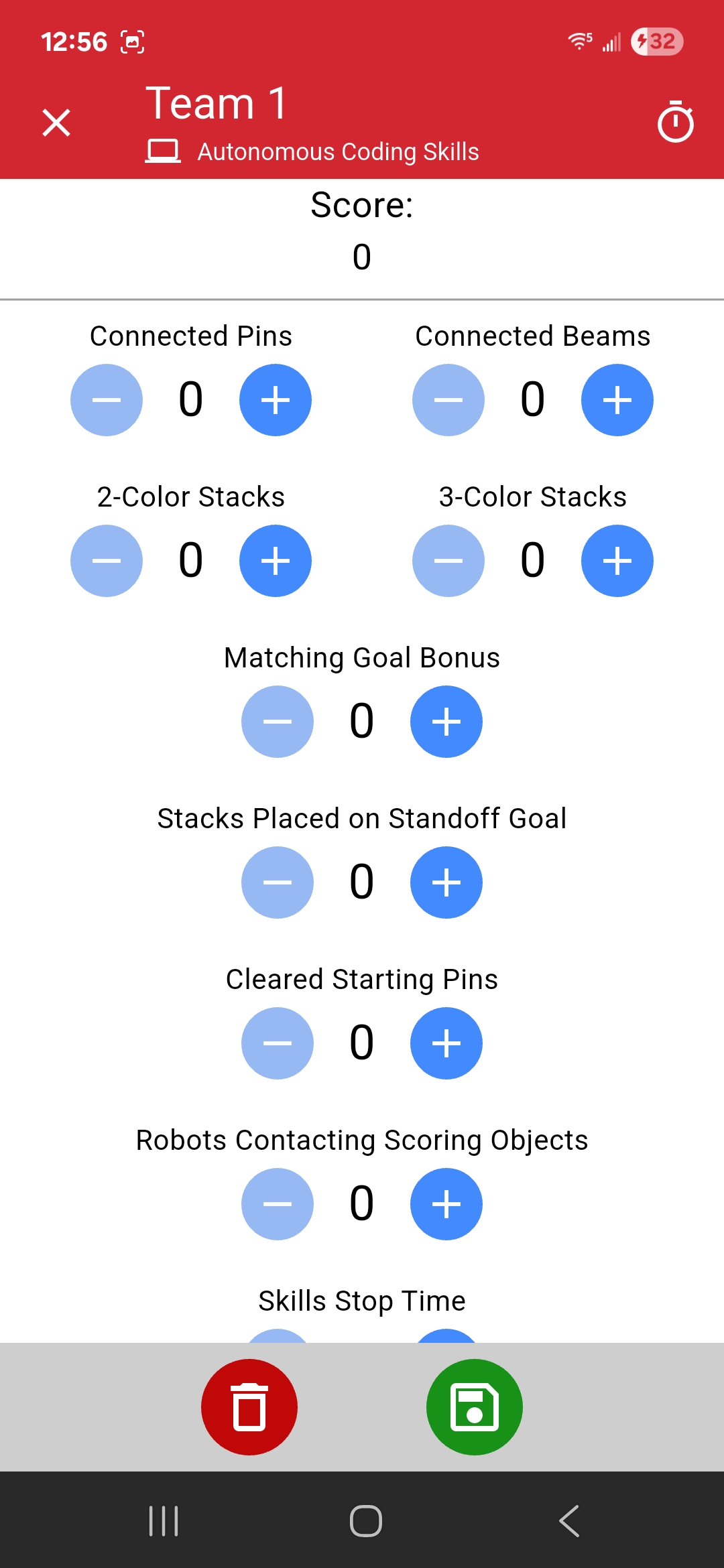This screenshot has height=1568, width=724.
Task: Open the stopwatch timer icon
Action: pyautogui.click(x=675, y=123)
